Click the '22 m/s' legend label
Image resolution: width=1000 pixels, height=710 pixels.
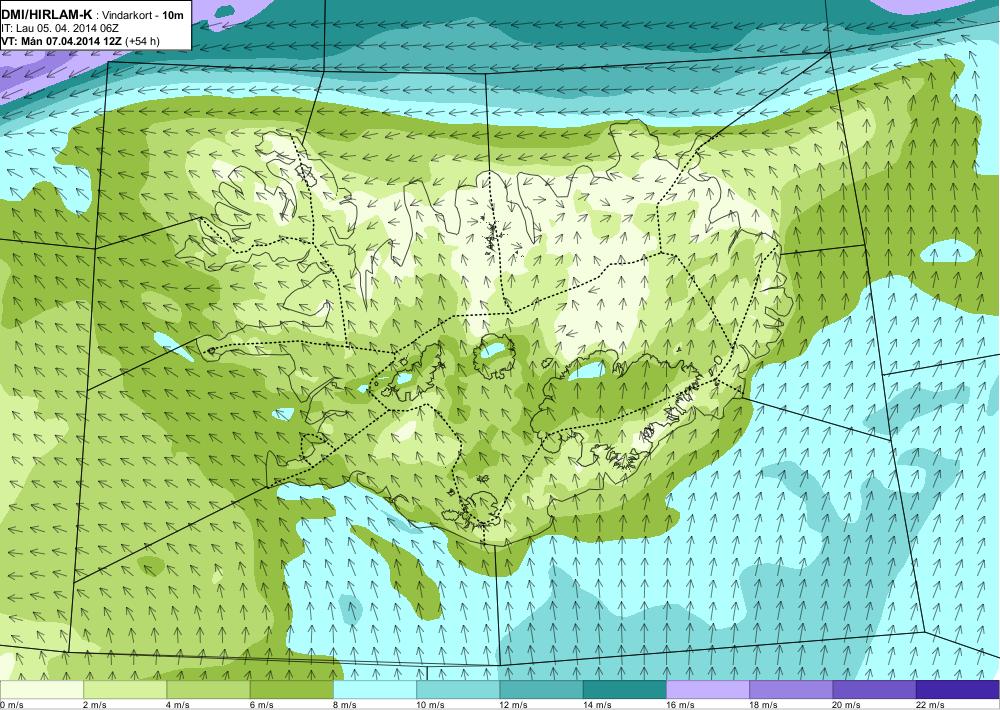930,705
